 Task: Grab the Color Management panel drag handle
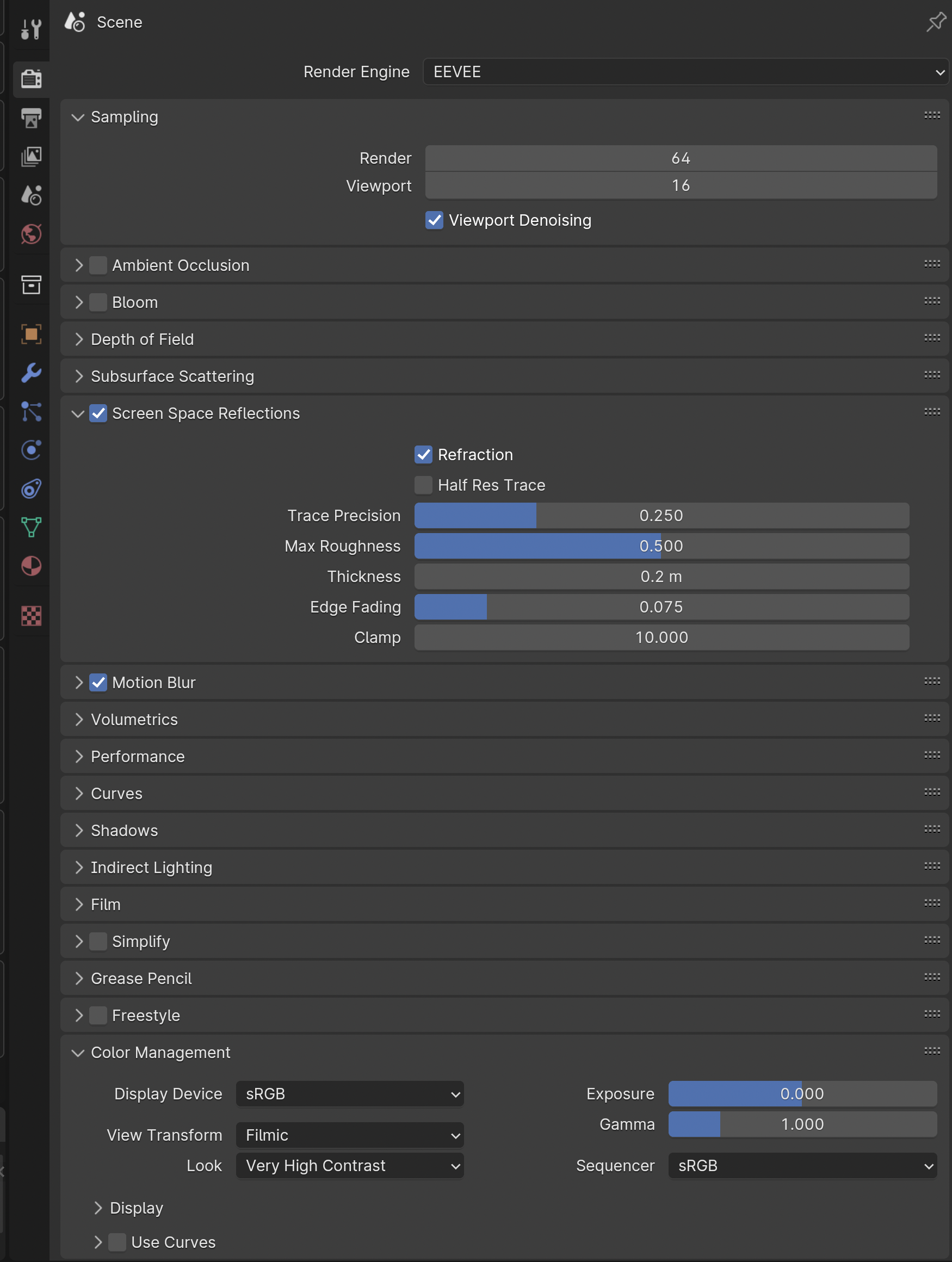[932, 1050]
